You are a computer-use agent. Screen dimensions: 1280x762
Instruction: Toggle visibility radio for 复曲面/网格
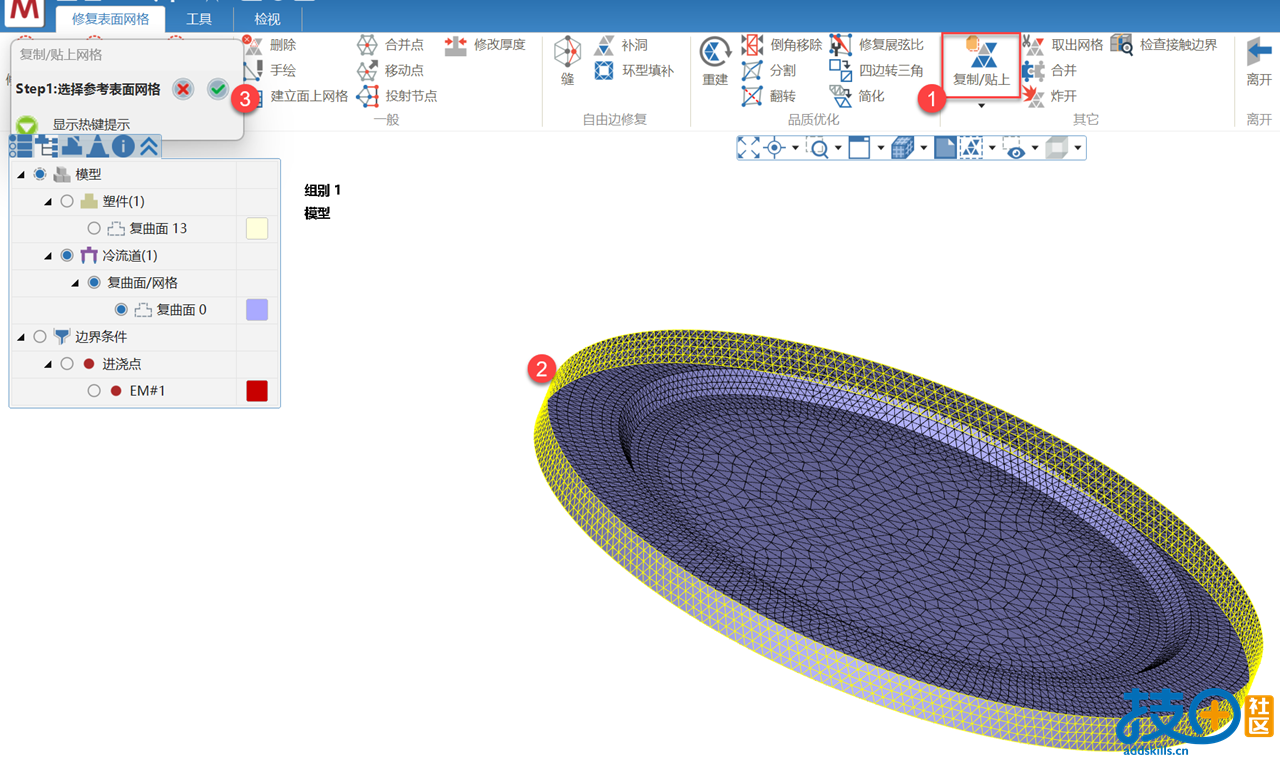tap(94, 282)
